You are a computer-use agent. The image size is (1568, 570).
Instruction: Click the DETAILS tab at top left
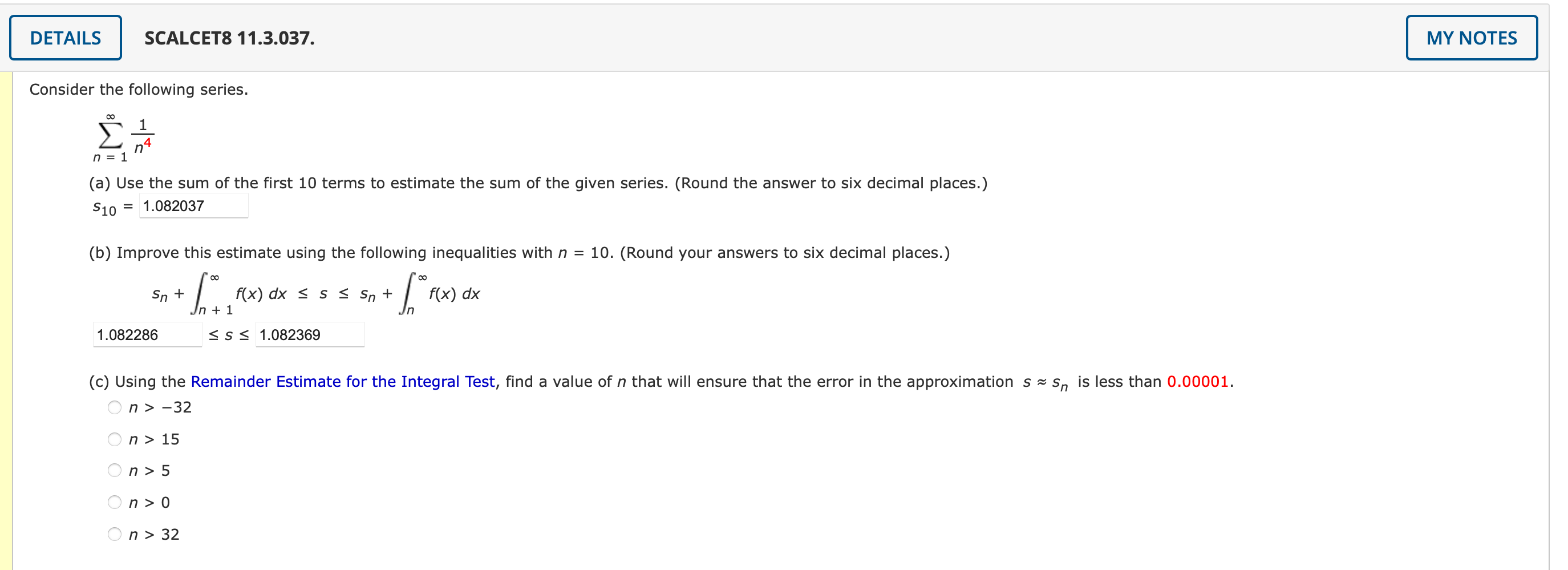tap(65, 38)
